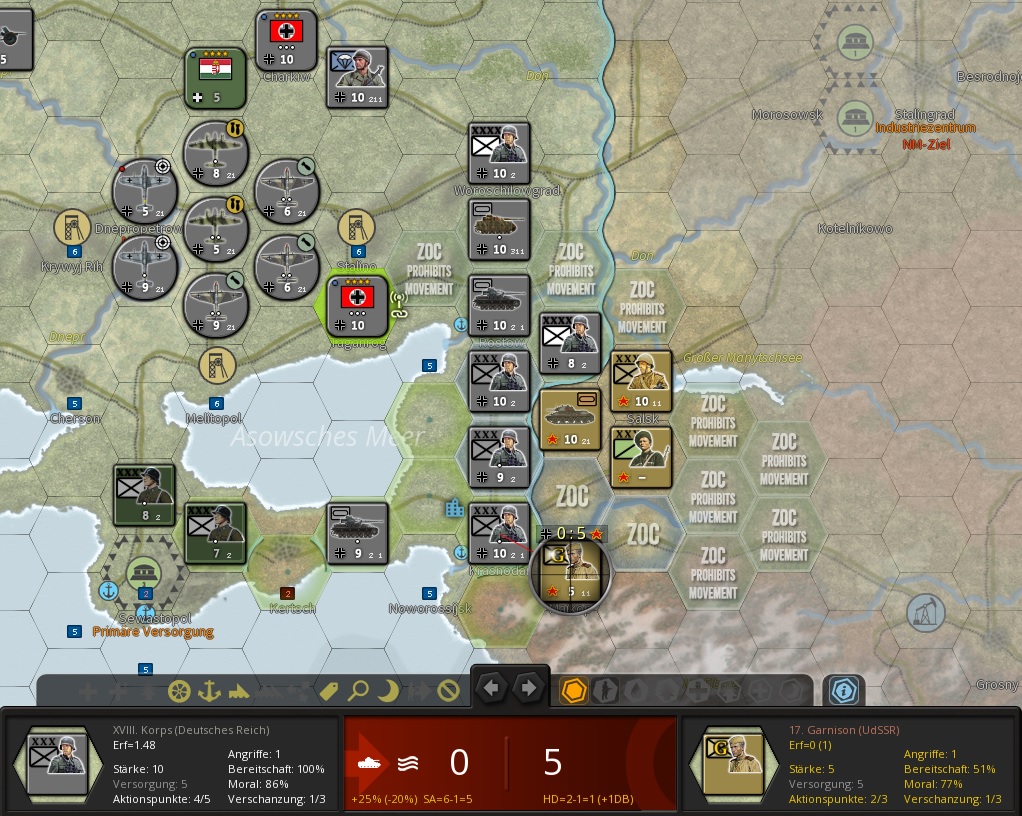Select the German tank unit near Kertsch
The height and width of the screenshot is (816, 1022).
(357, 534)
